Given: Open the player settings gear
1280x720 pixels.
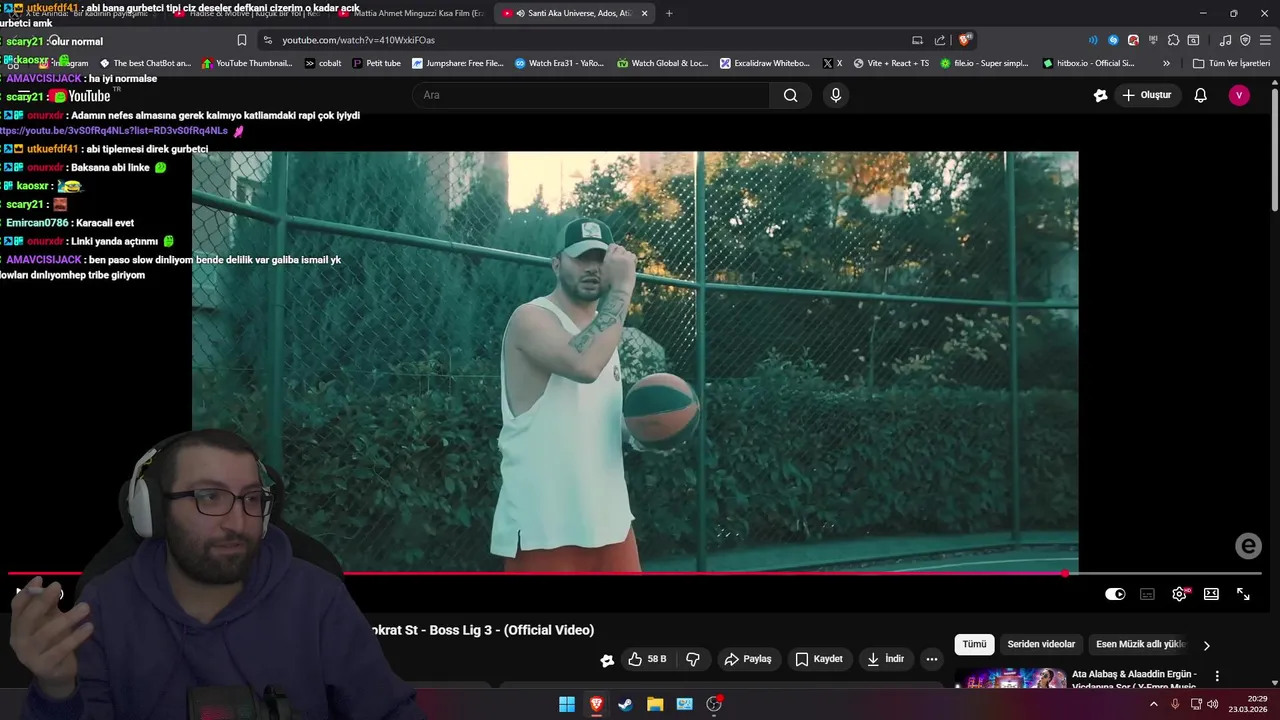Looking at the screenshot, I should [x=1180, y=594].
